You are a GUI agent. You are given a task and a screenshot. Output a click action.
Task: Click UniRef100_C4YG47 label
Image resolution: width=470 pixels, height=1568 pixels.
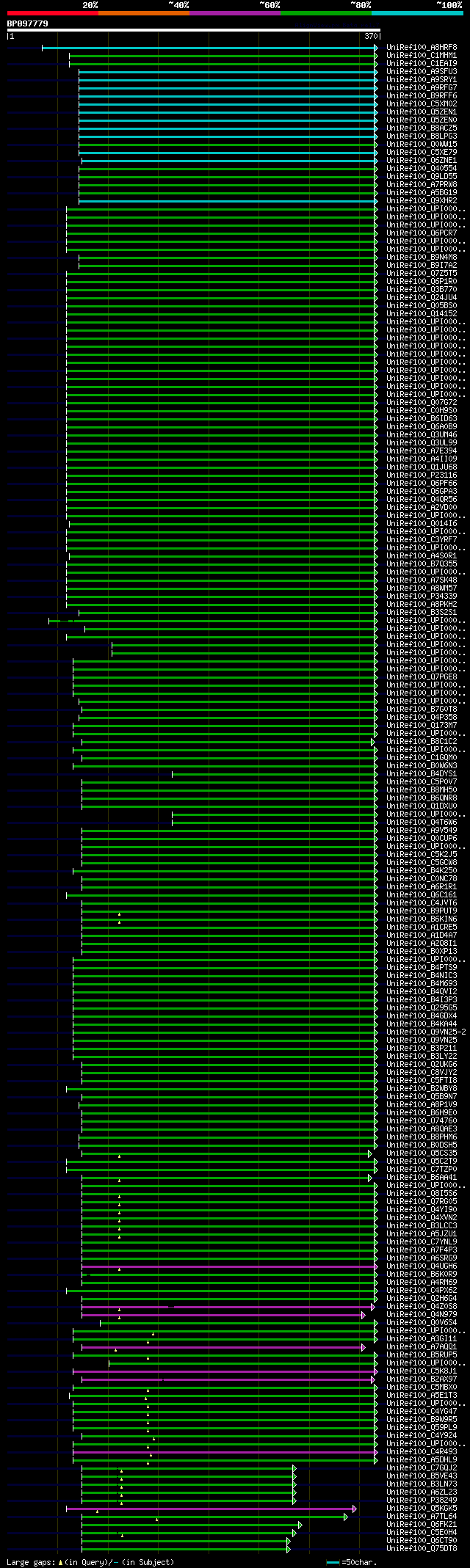tap(422, 1412)
